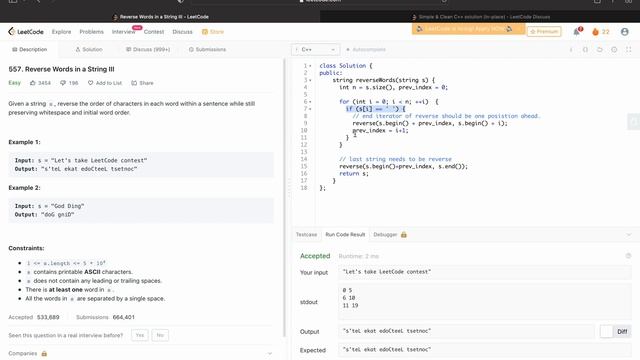
Task: Open the C++ language dropdown
Action: click(316, 49)
